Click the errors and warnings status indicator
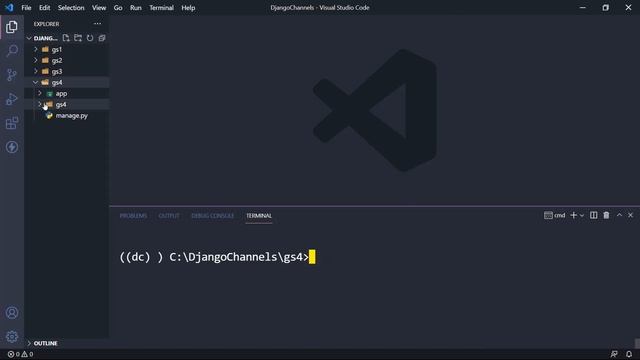The image size is (640, 360). click(x=20, y=354)
